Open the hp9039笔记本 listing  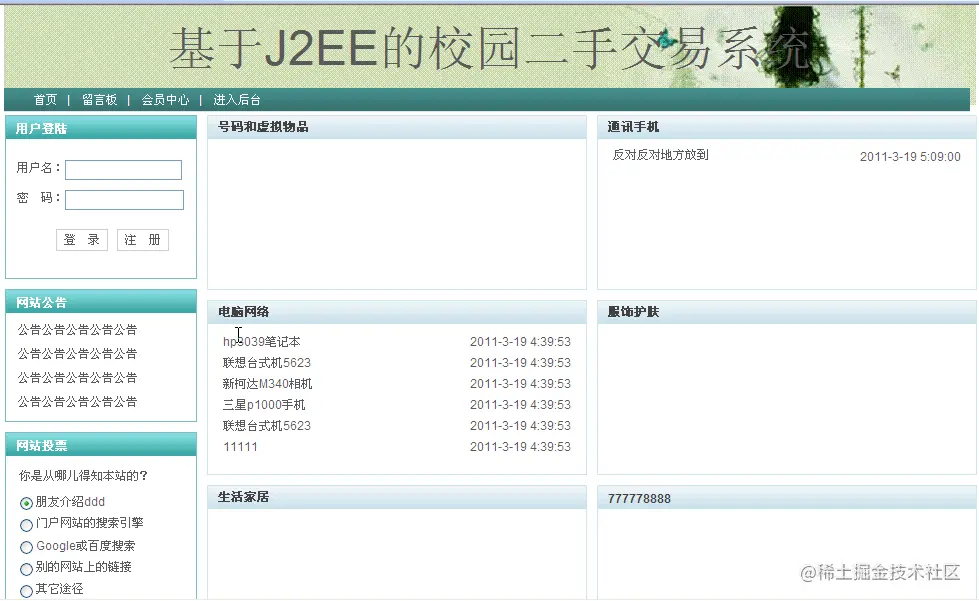click(262, 341)
